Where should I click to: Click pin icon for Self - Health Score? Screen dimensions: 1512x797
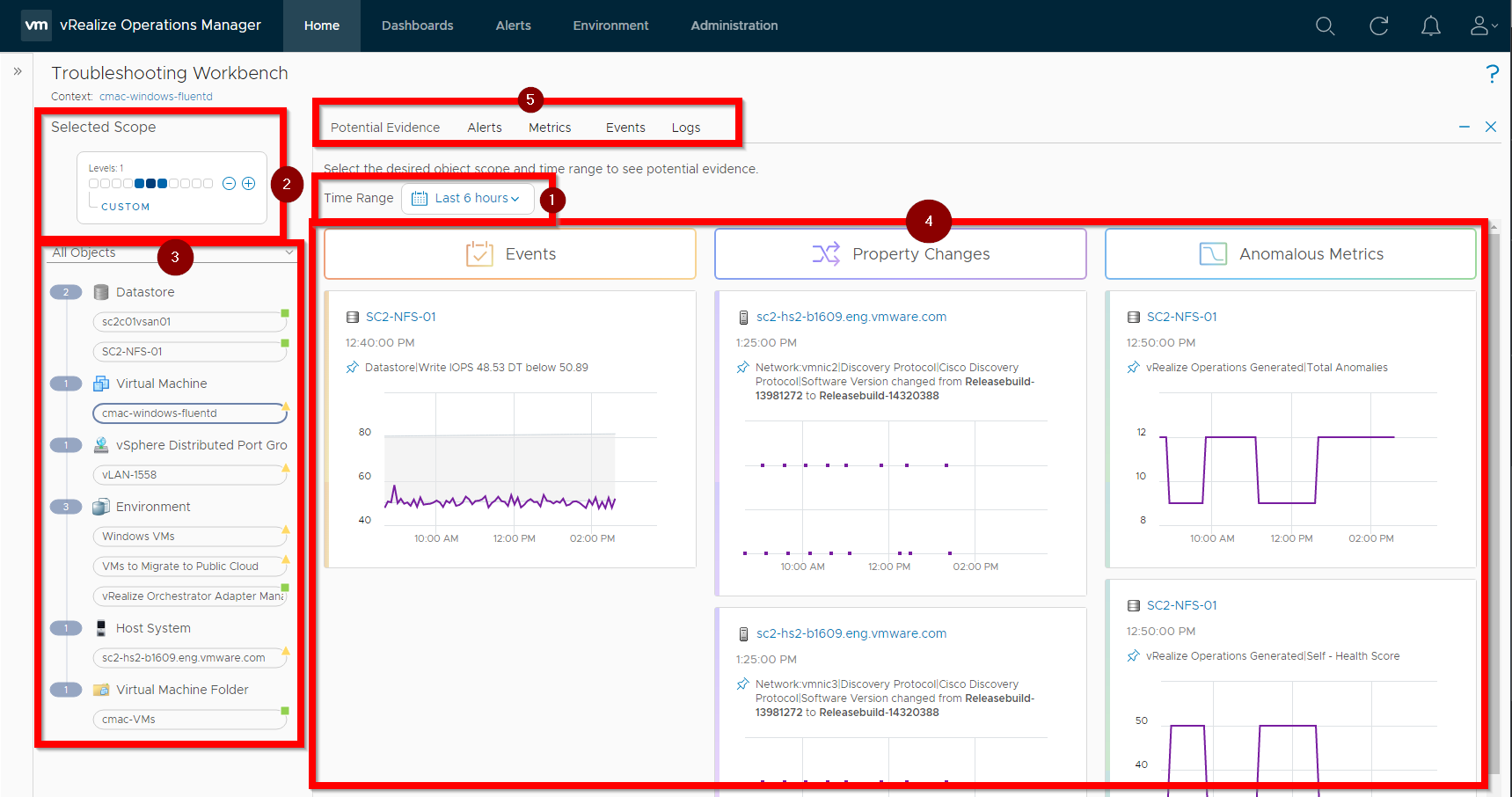coord(1134,656)
